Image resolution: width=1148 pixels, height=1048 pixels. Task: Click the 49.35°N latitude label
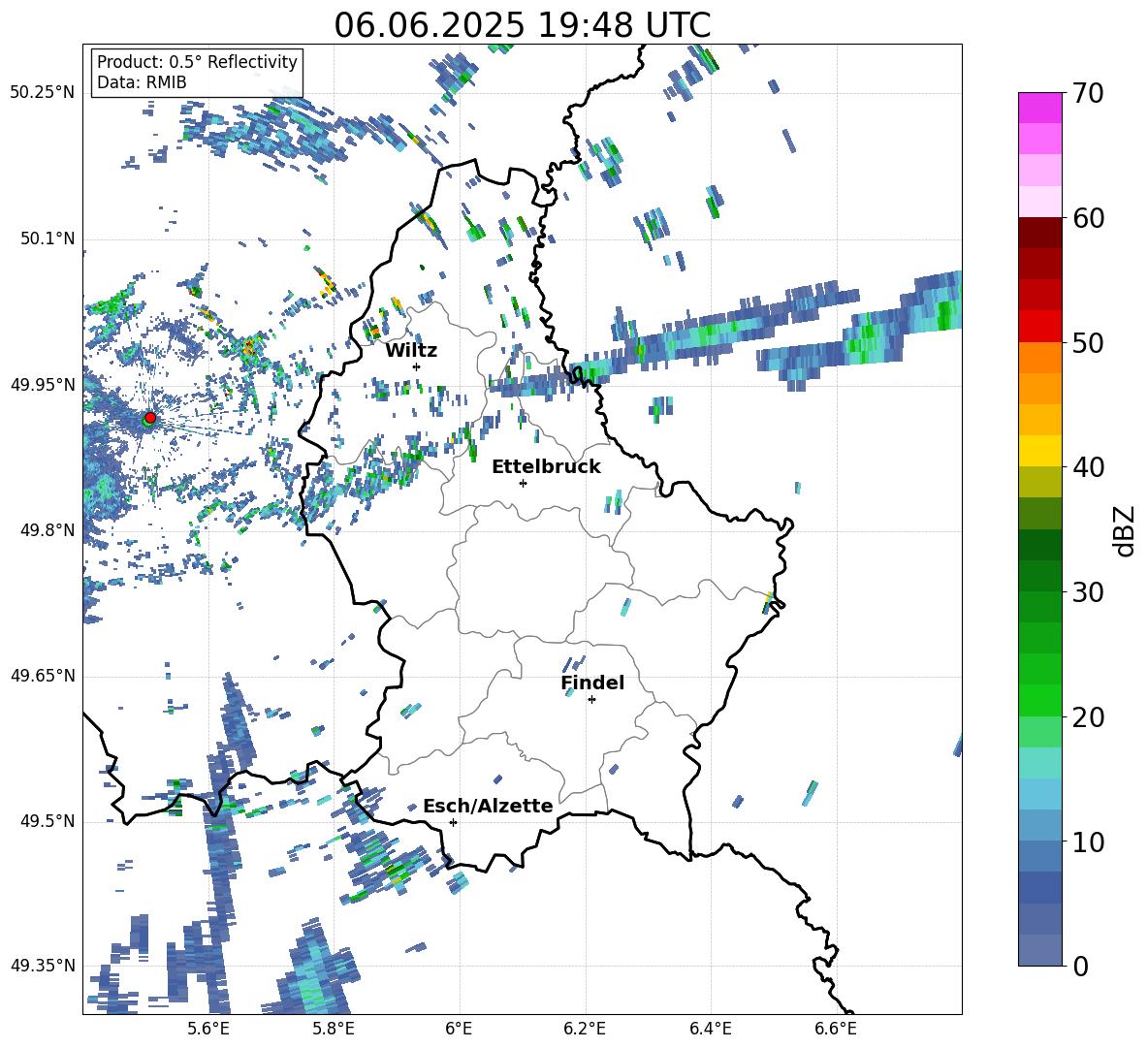[x=43, y=966]
